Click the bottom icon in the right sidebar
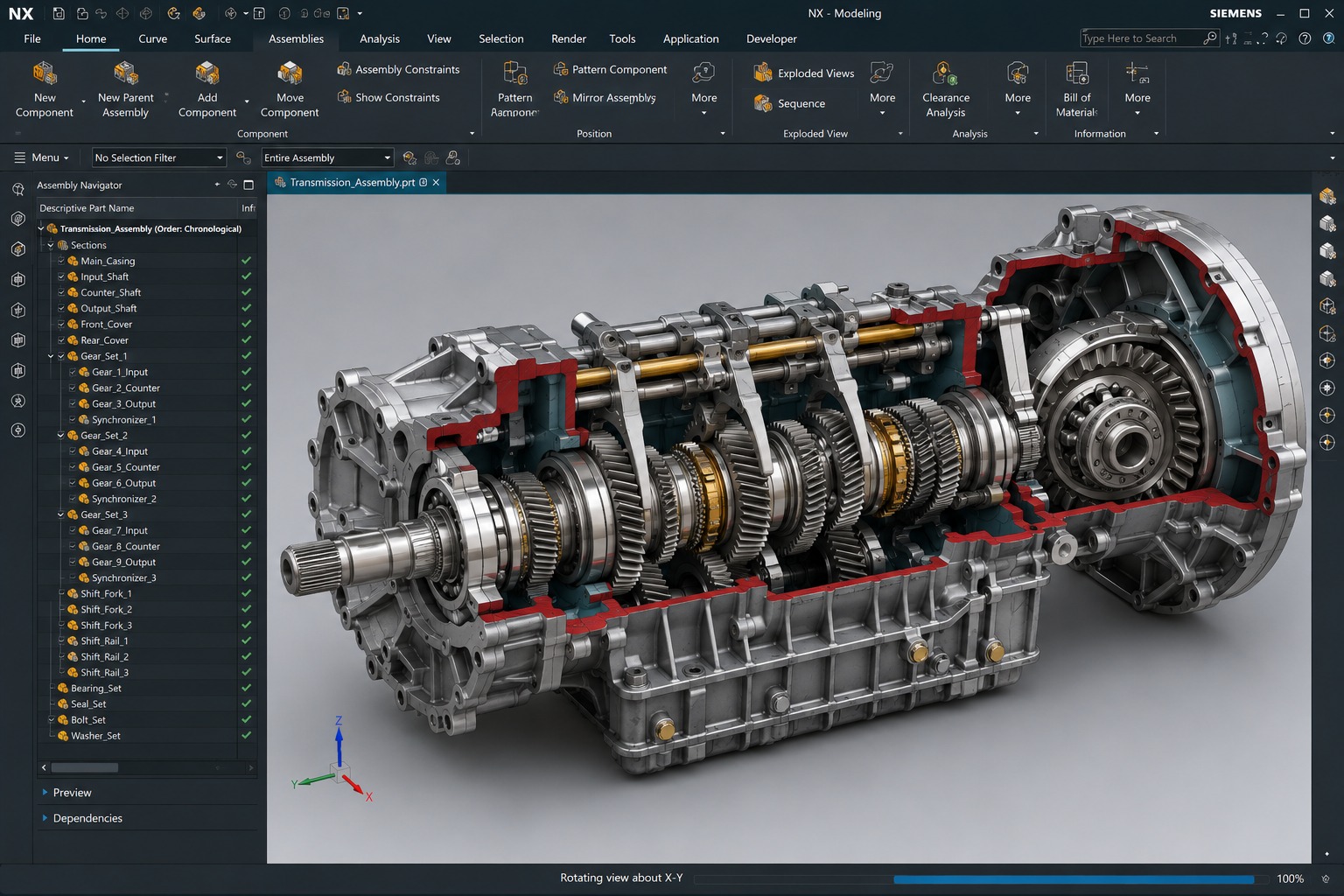This screenshot has width=1344, height=896. coord(1327,443)
